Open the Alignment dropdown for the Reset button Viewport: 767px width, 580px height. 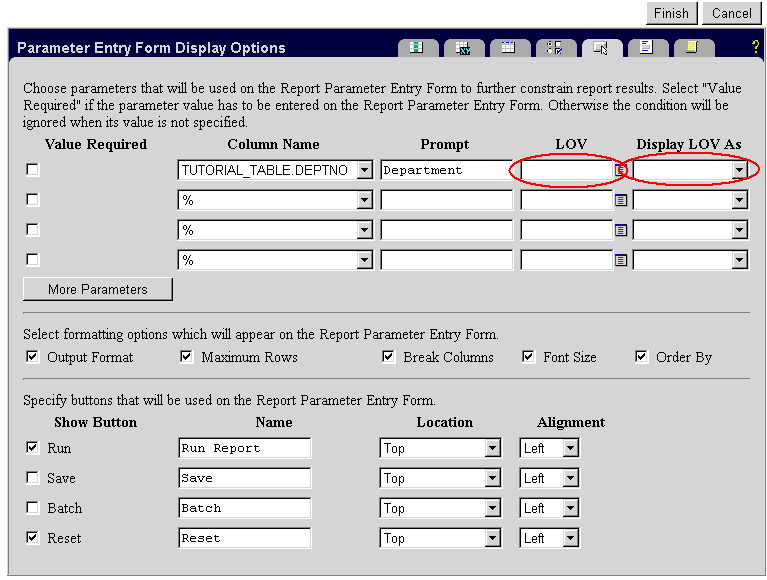(570, 539)
